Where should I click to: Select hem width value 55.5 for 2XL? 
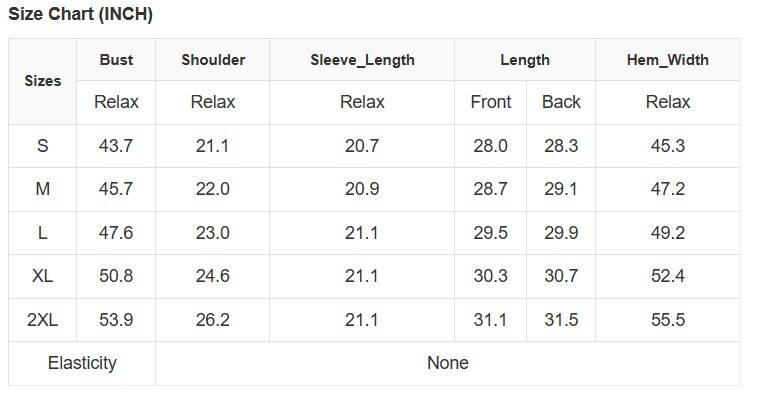coord(668,320)
